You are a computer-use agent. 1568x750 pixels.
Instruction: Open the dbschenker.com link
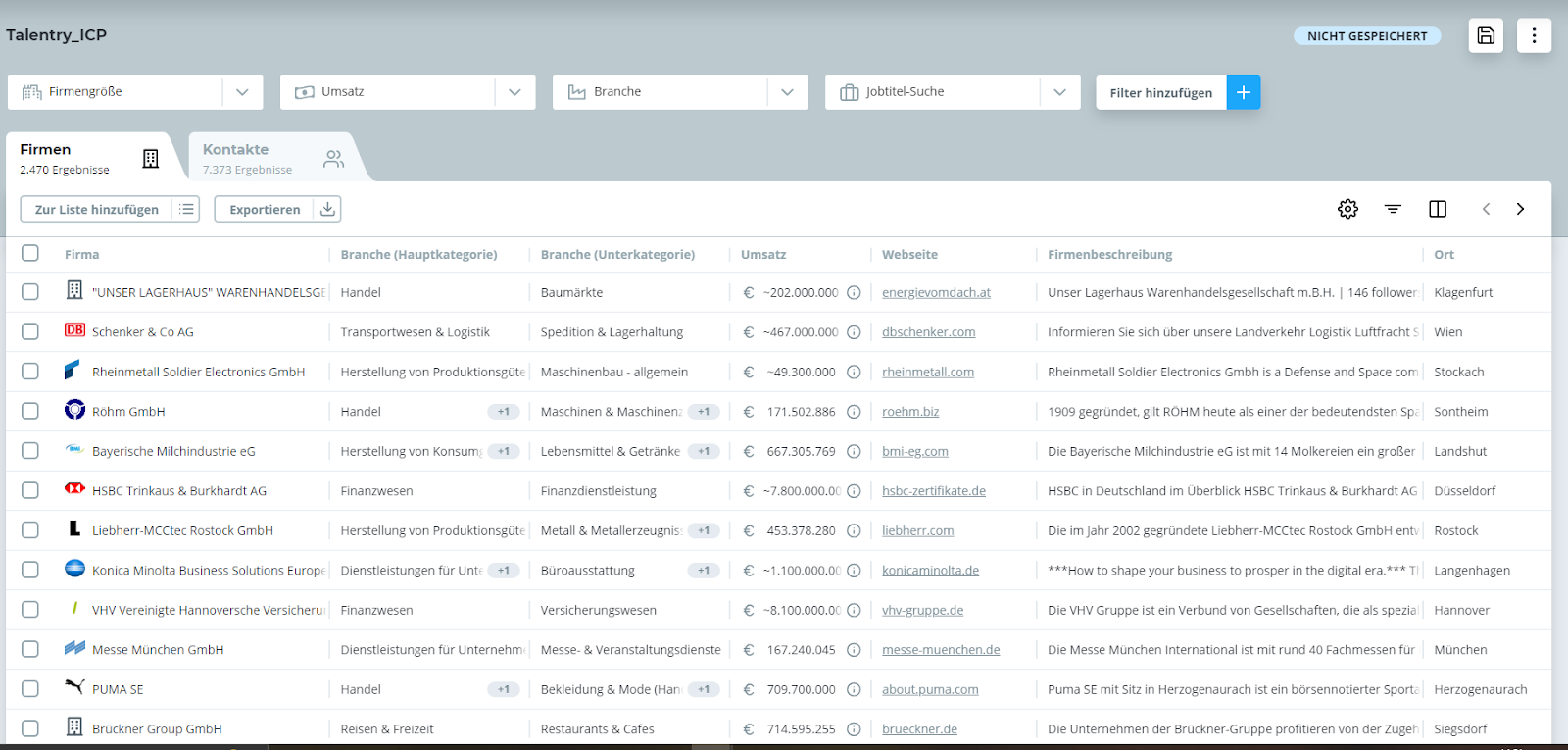point(928,332)
